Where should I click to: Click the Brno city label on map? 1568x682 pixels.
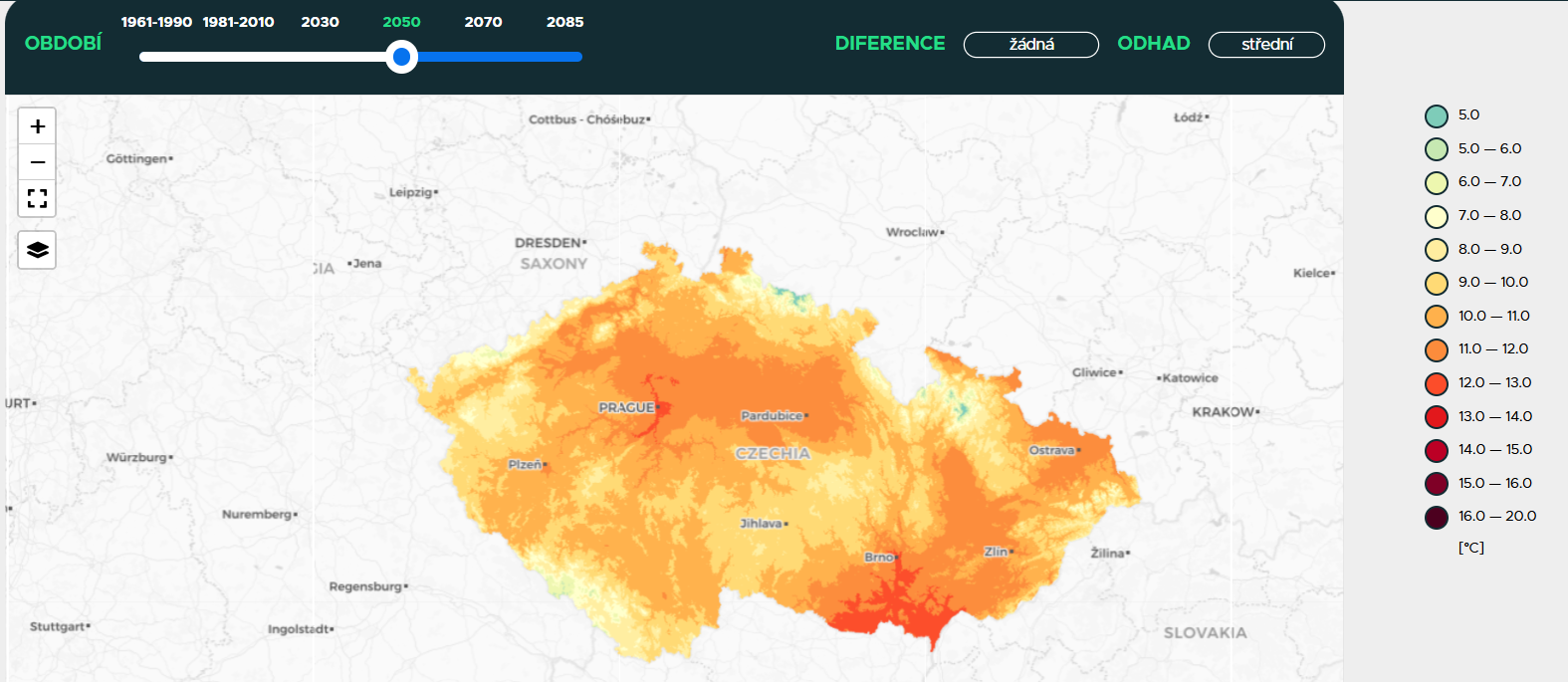tap(880, 557)
